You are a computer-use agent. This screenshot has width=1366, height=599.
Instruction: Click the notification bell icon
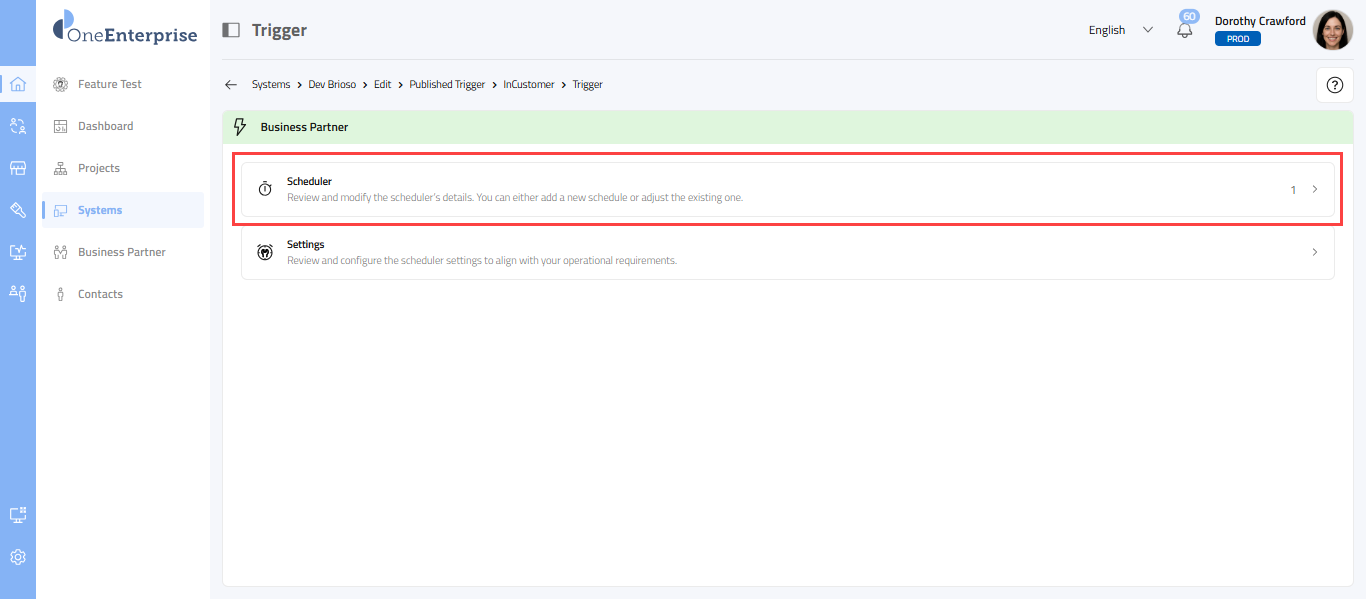pos(1185,30)
